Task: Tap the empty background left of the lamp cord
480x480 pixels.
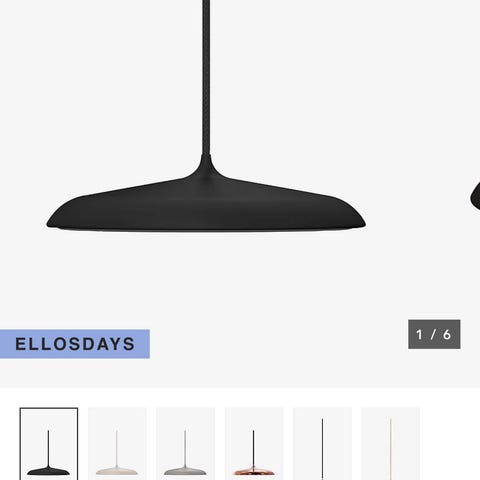Action: click(100, 83)
